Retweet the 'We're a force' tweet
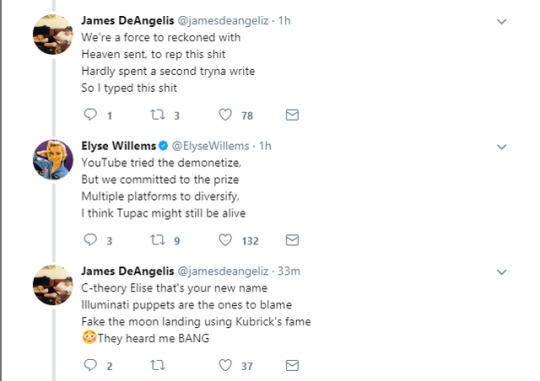This screenshot has height=381, width=540. point(158,114)
